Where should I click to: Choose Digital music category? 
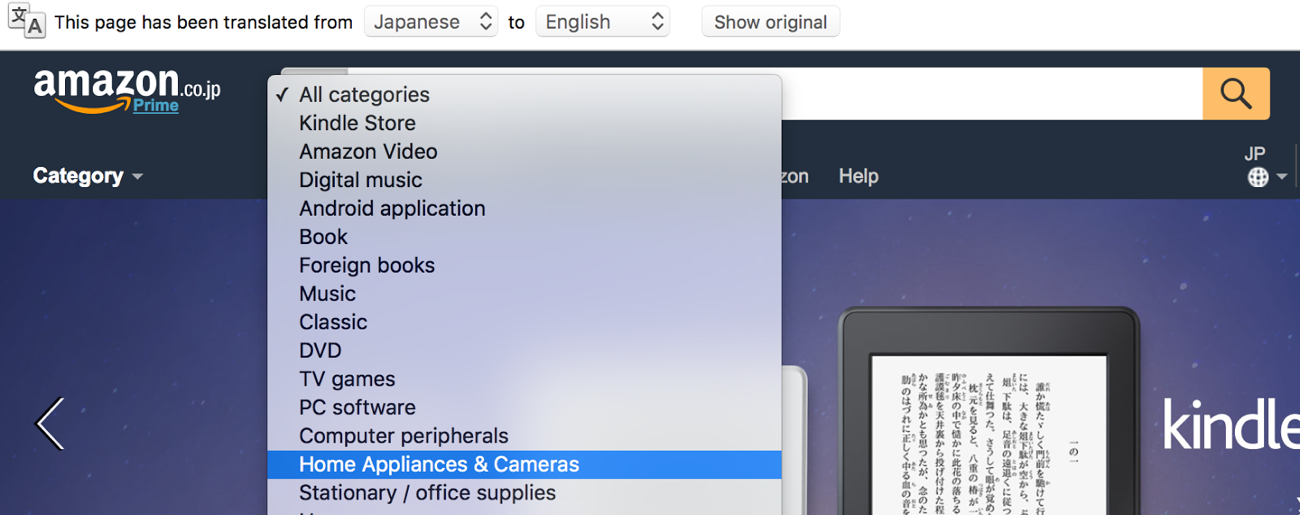coord(524,180)
